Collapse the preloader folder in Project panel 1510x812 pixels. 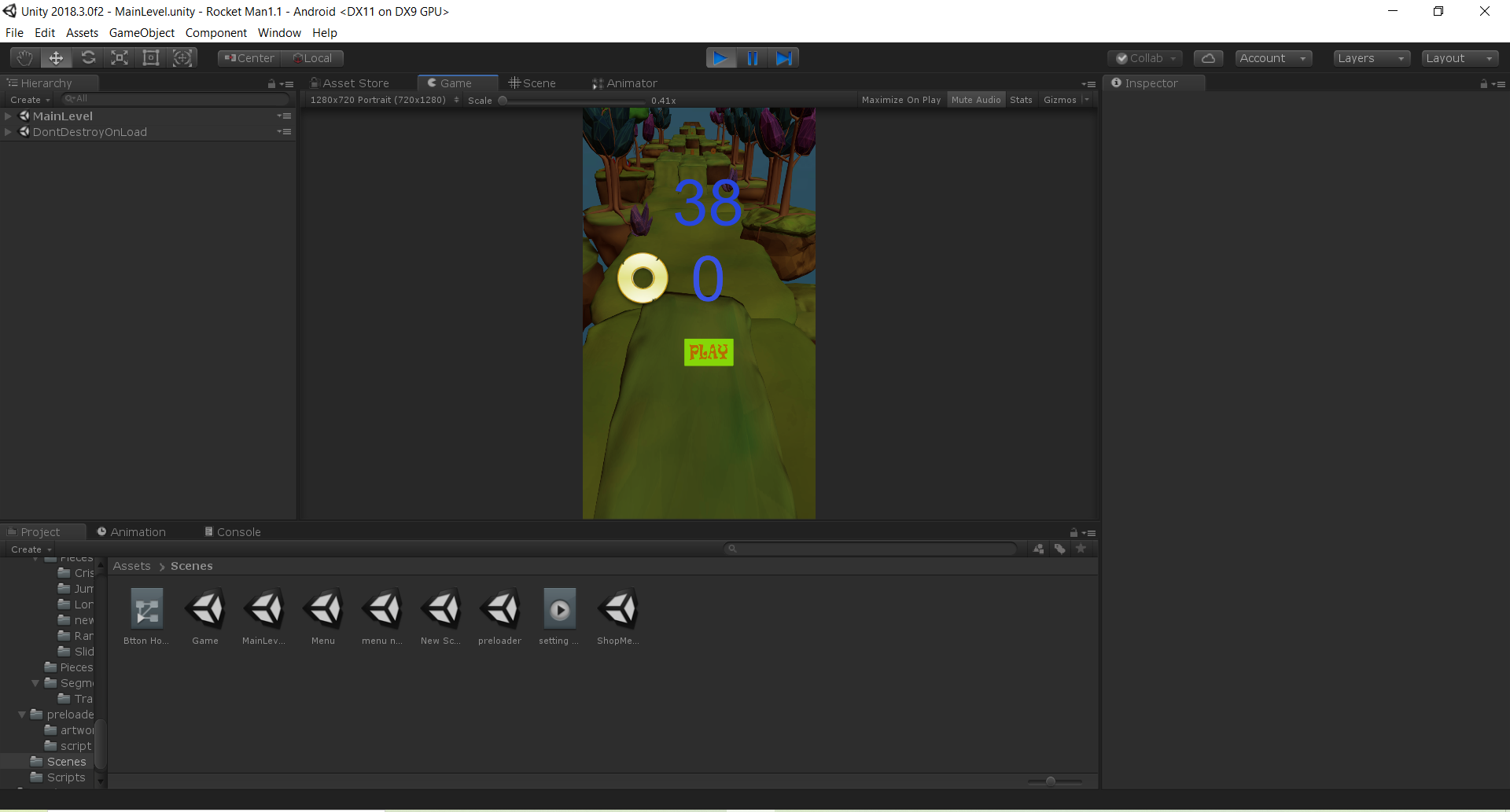[21, 714]
